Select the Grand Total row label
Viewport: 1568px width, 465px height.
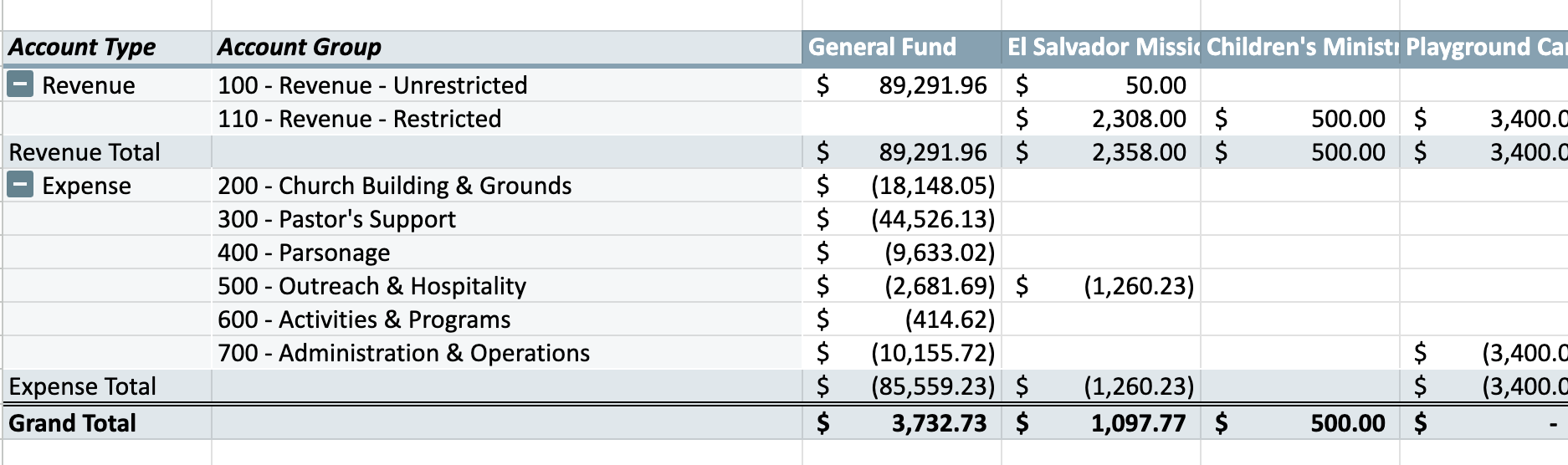(72, 423)
